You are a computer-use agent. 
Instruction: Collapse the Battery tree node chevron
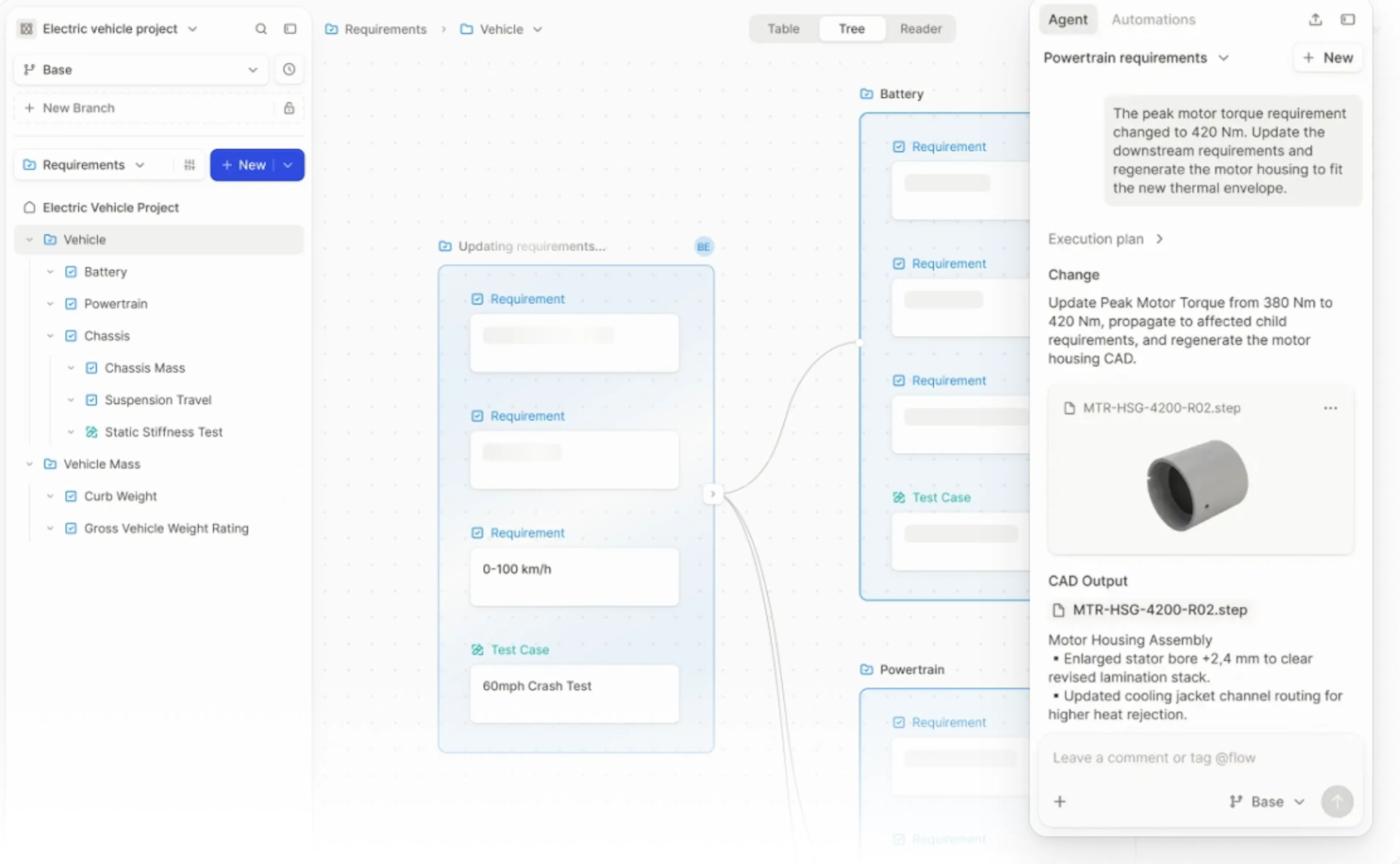click(x=50, y=272)
